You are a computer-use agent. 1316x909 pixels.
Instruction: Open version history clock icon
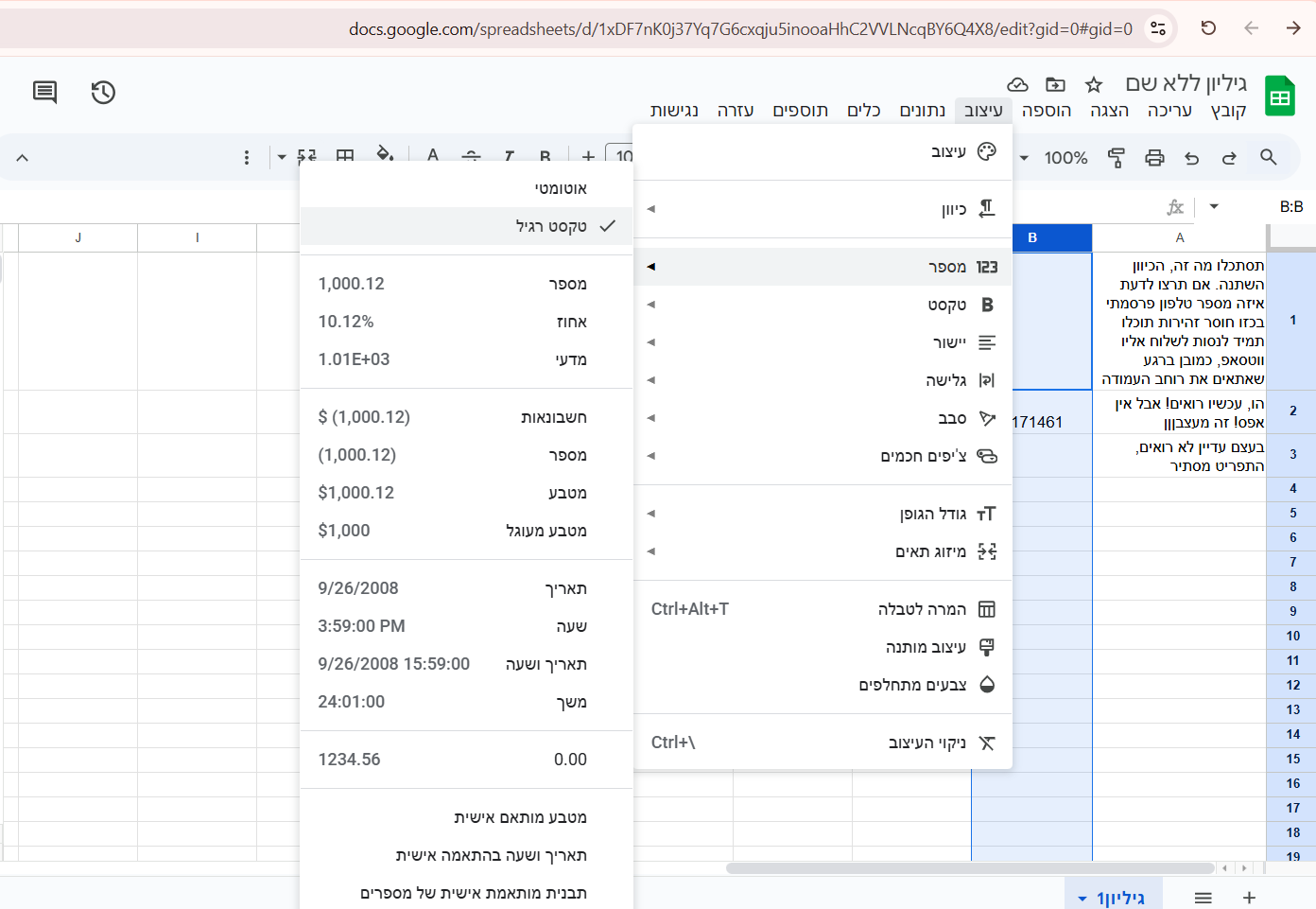pyautogui.click(x=103, y=92)
